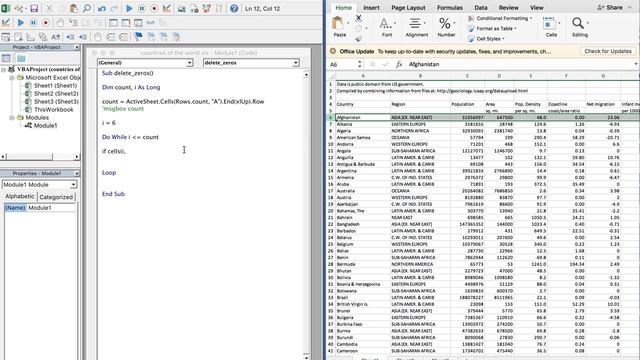Screen dimensions: 640x360
Task: Open the Project Explorer toolbar icon
Action: [x=181, y=8]
